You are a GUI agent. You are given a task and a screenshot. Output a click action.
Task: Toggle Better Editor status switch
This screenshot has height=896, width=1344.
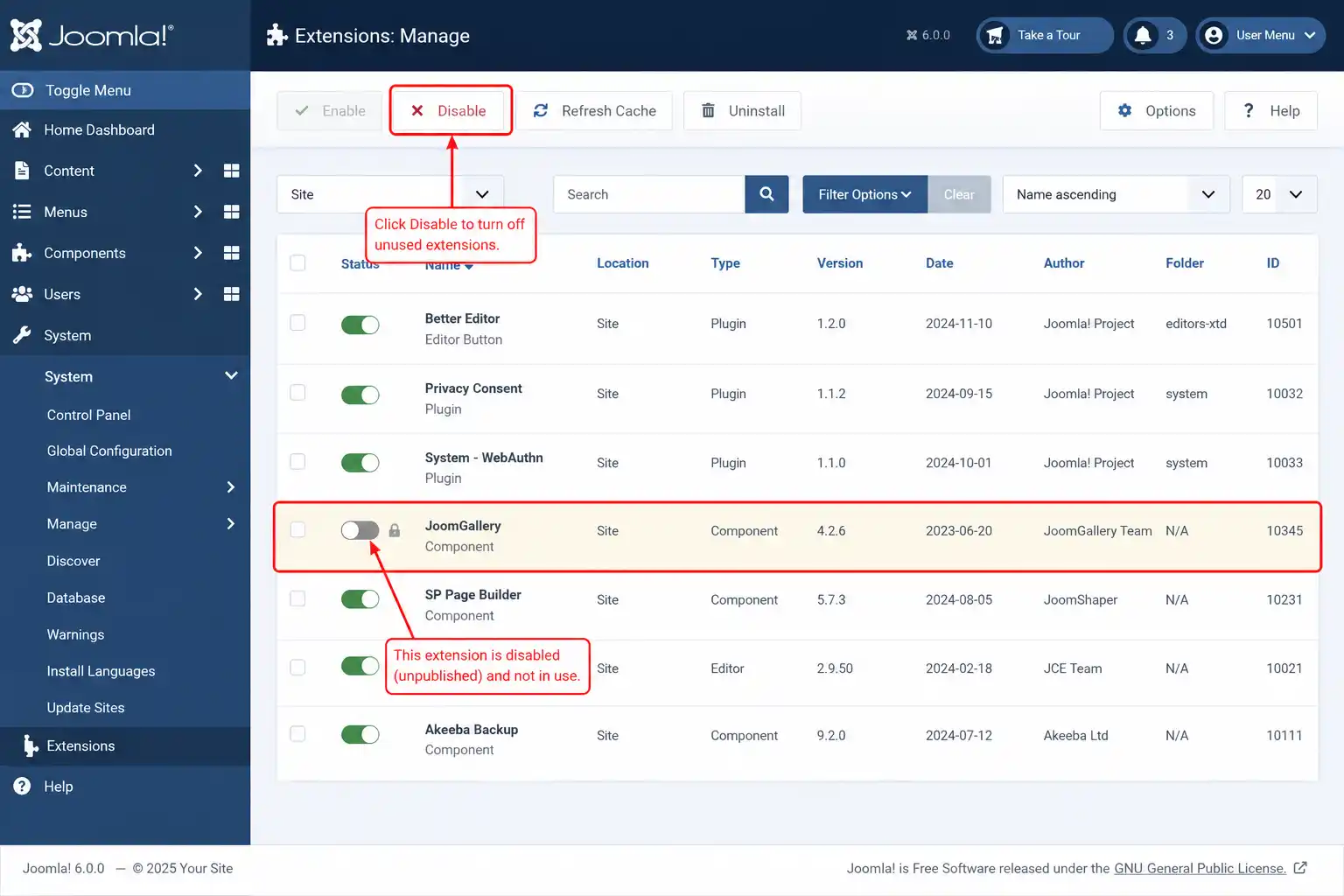pos(360,325)
